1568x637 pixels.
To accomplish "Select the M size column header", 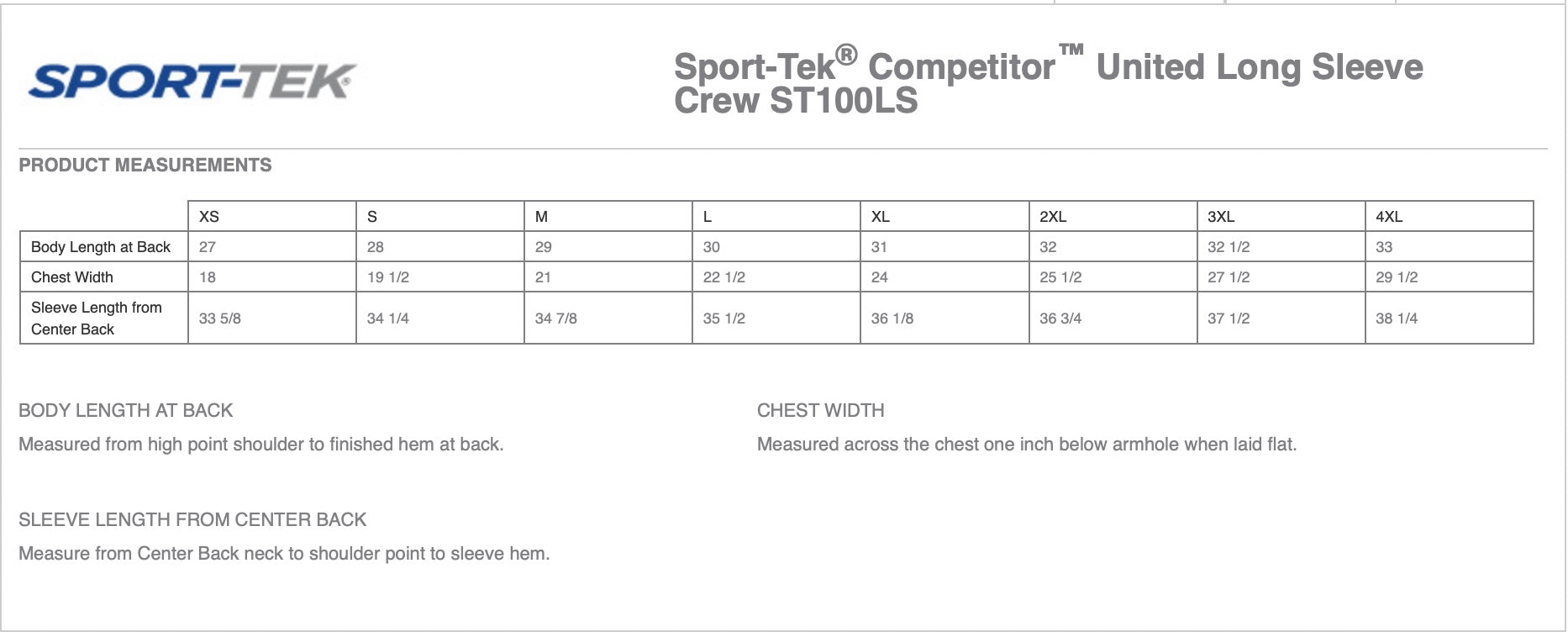I will point(542,216).
